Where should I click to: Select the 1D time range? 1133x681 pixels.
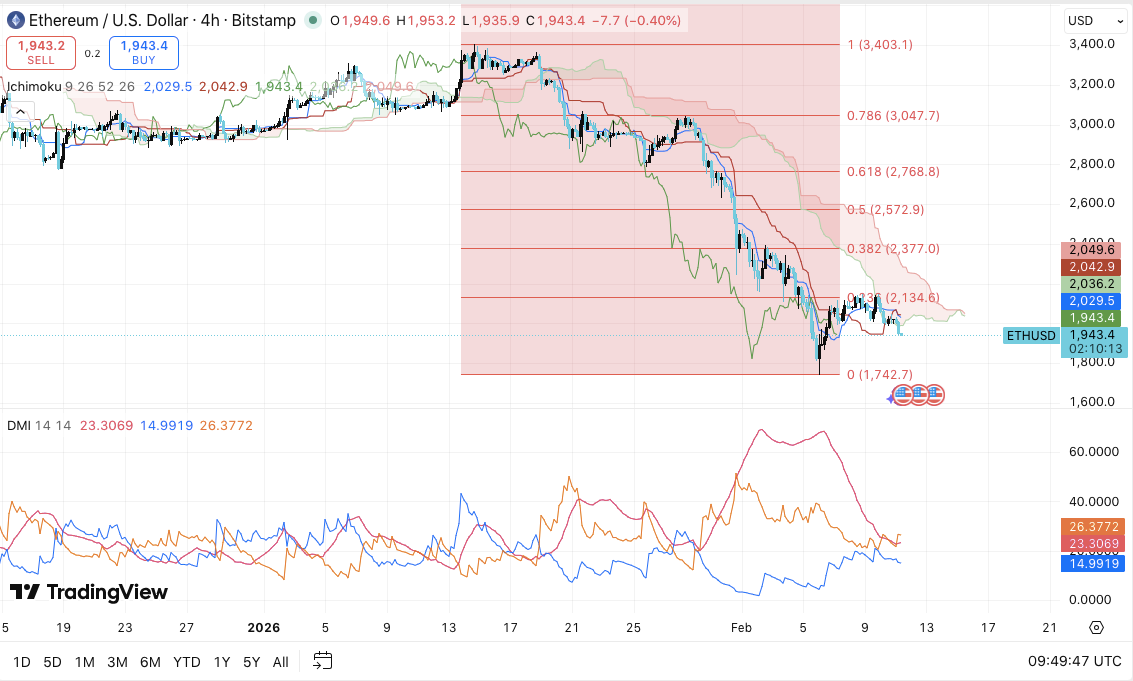(x=22, y=661)
